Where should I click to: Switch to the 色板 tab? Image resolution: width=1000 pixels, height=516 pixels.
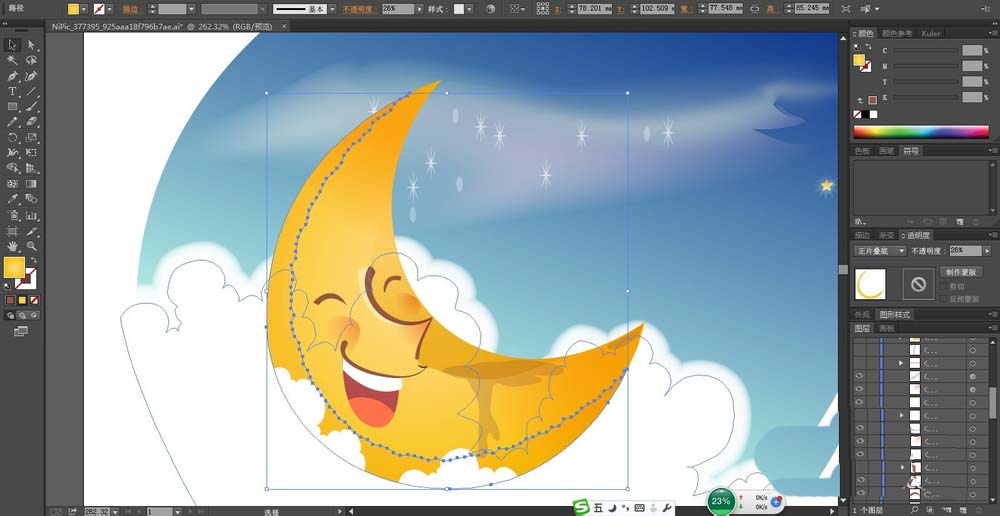(x=862, y=151)
